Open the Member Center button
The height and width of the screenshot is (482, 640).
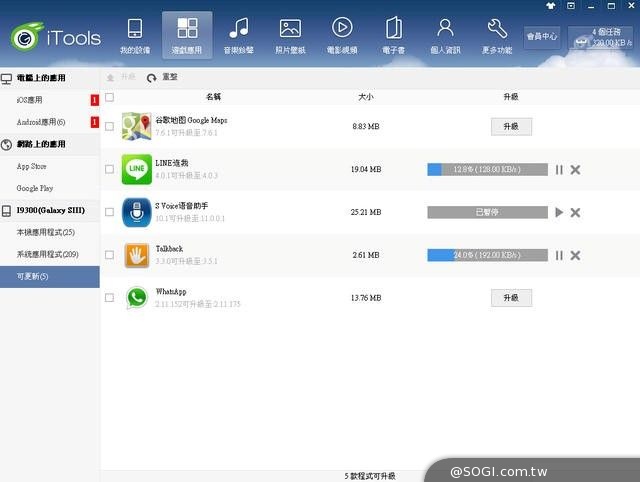(542, 37)
